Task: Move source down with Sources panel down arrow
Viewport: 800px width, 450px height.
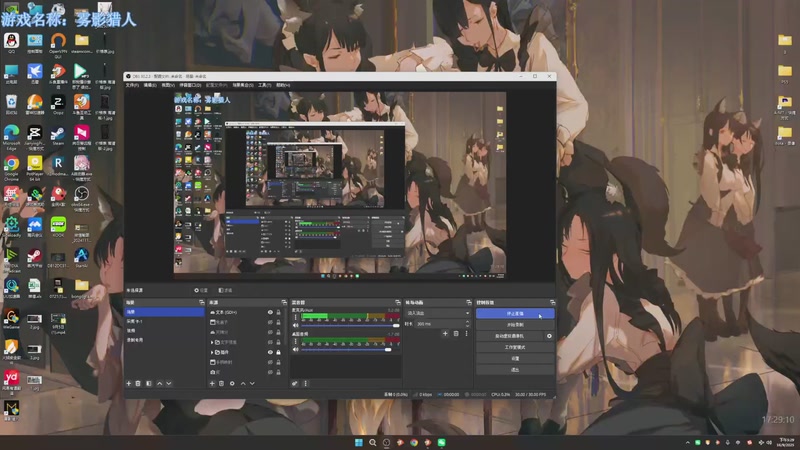Action: 252,383
